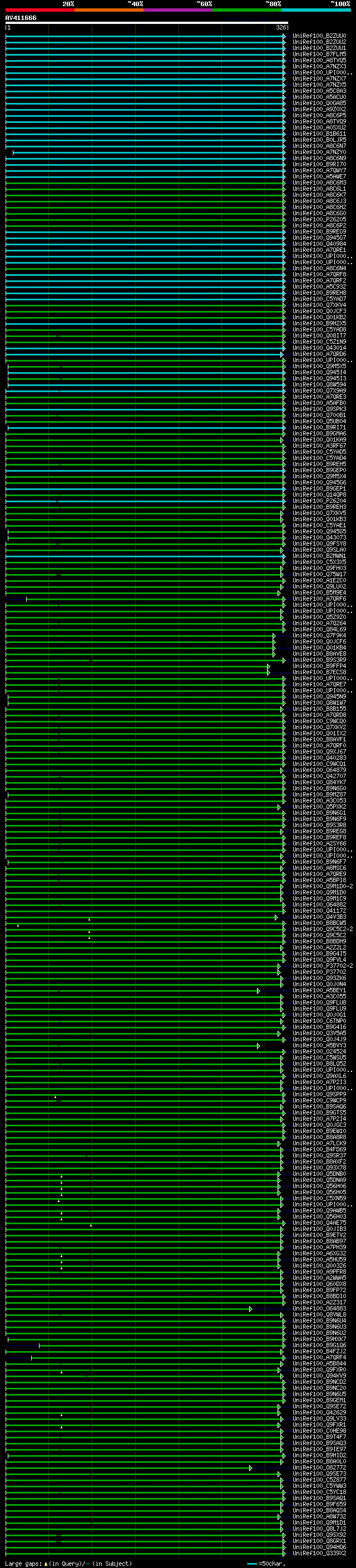Select the UniRef100_B9IE97 entry
This screenshot has height=1568, width=356.
coord(319,1450)
